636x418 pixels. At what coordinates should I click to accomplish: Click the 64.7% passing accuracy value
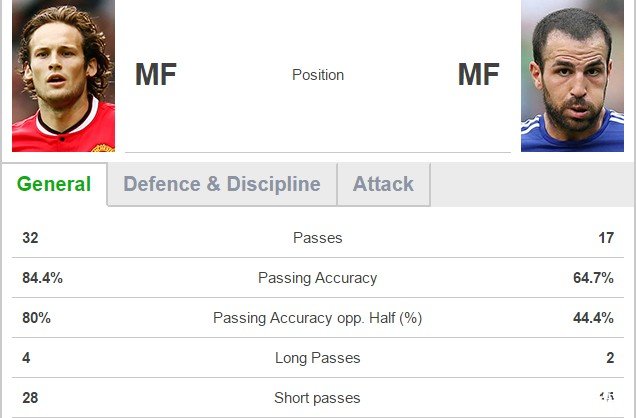(x=593, y=278)
